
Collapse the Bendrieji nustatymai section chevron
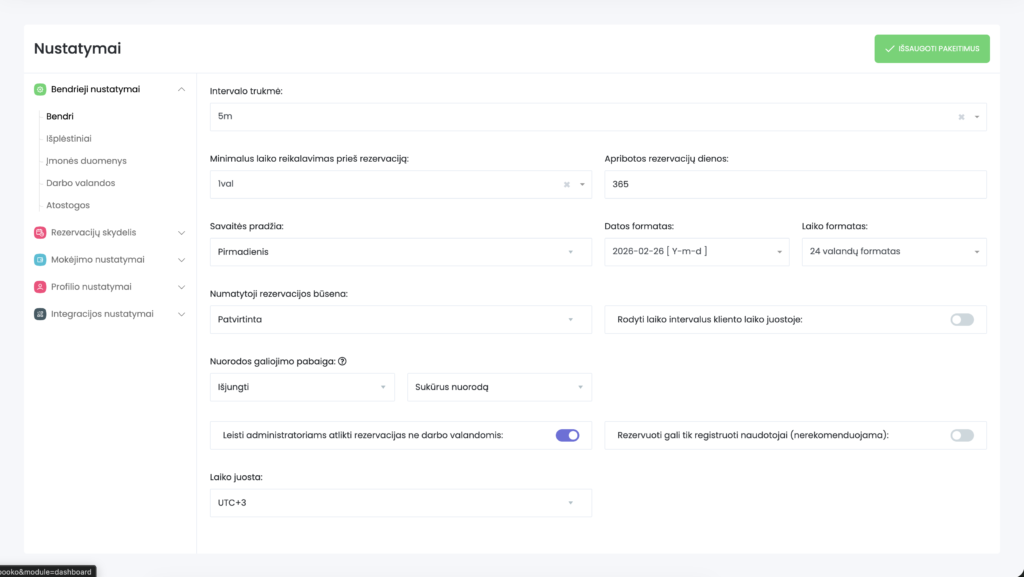pos(181,89)
